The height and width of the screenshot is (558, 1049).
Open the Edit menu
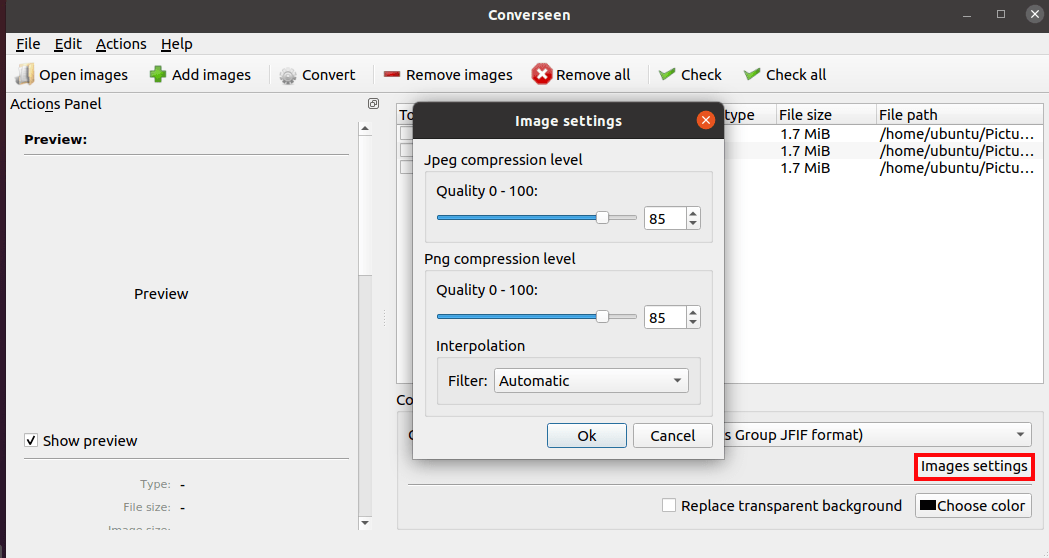pos(68,44)
